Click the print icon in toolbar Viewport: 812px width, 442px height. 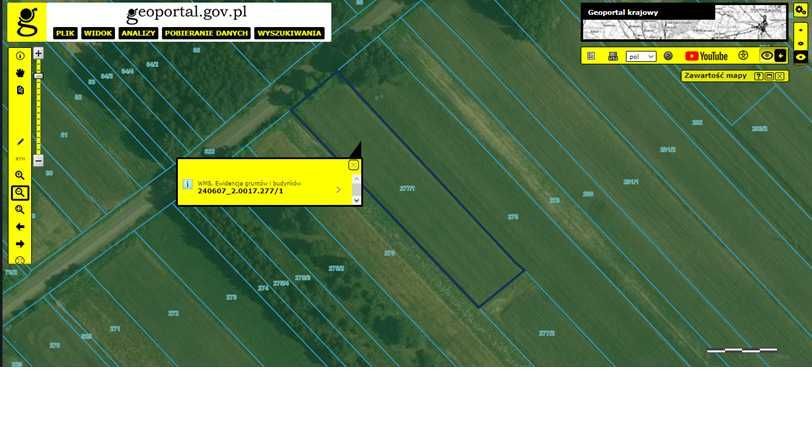coord(613,56)
